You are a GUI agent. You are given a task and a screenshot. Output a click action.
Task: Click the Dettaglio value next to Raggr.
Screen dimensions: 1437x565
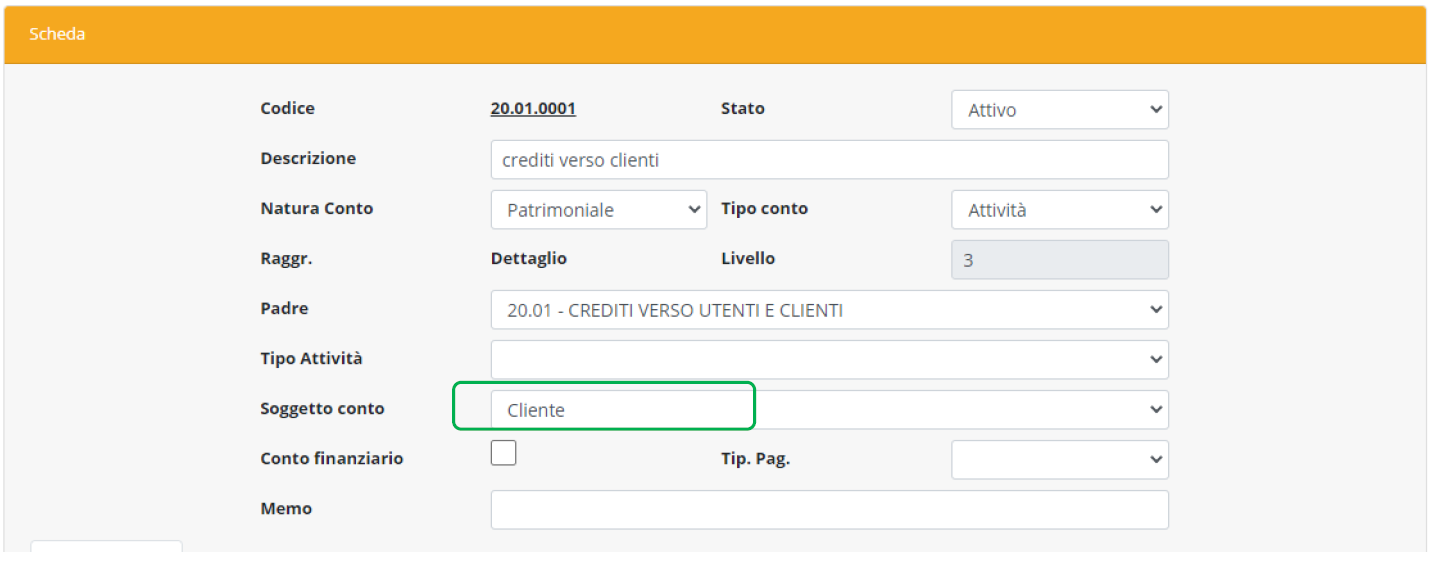click(x=528, y=259)
